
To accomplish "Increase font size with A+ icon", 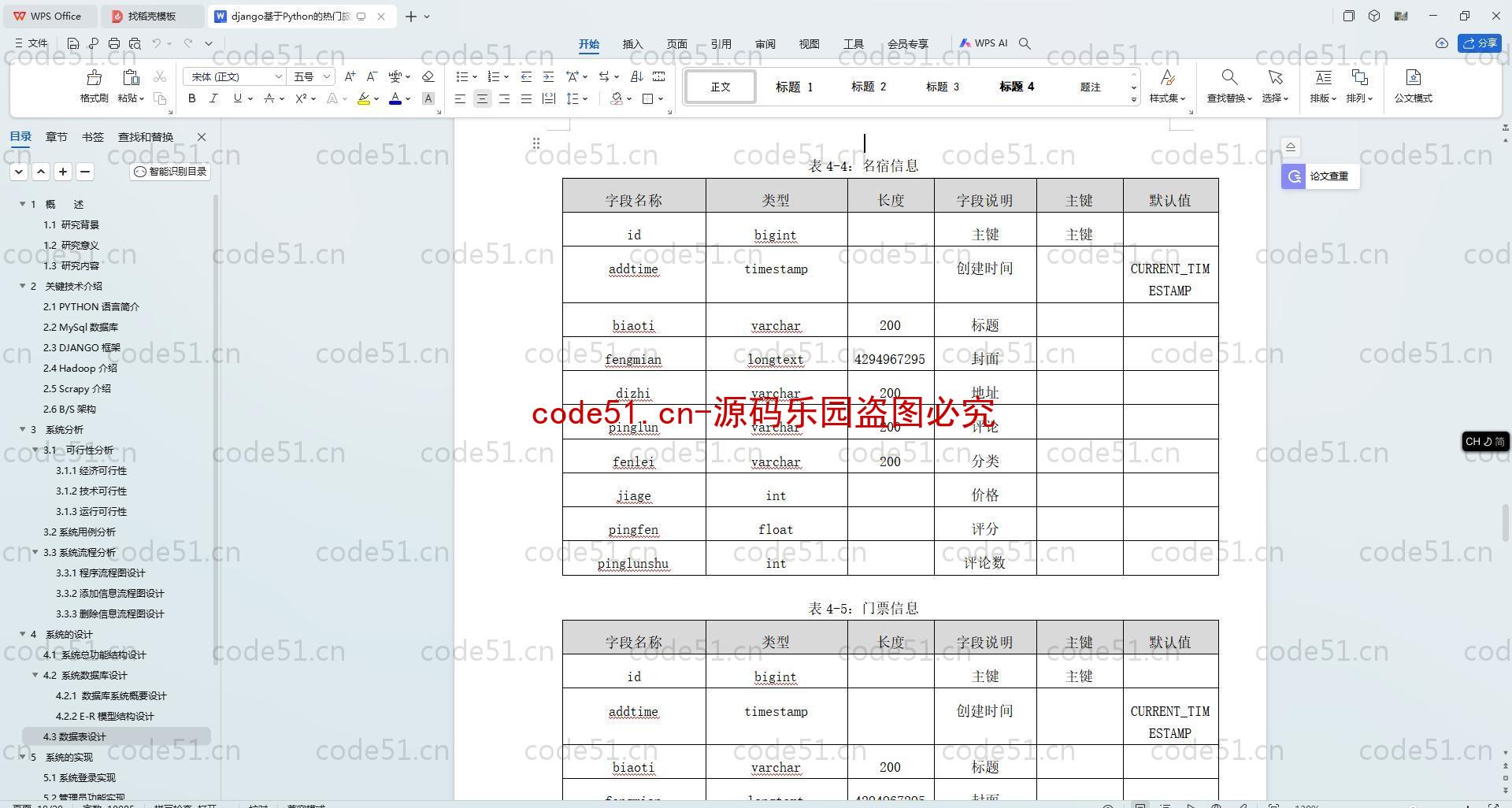I will click(x=350, y=76).
